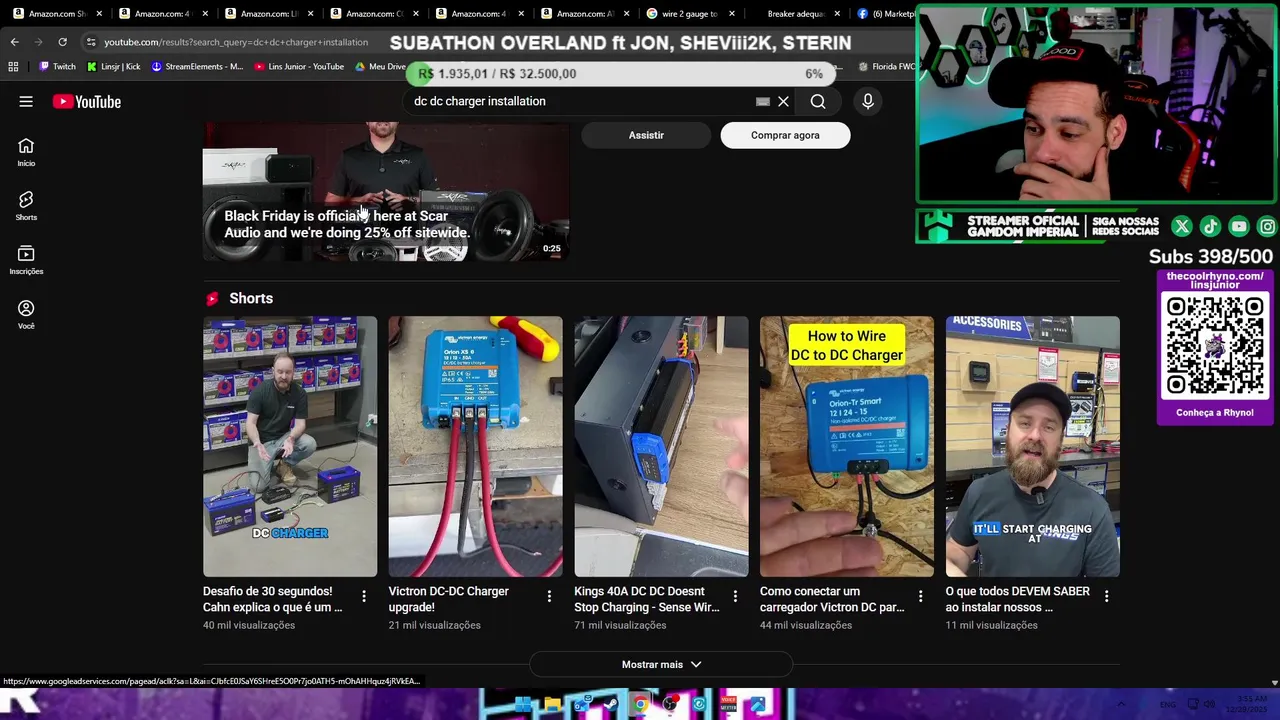This screenshot has height=720, width=1280.
Task: Click the browser address bar URL
Action: tap(236, 42)
